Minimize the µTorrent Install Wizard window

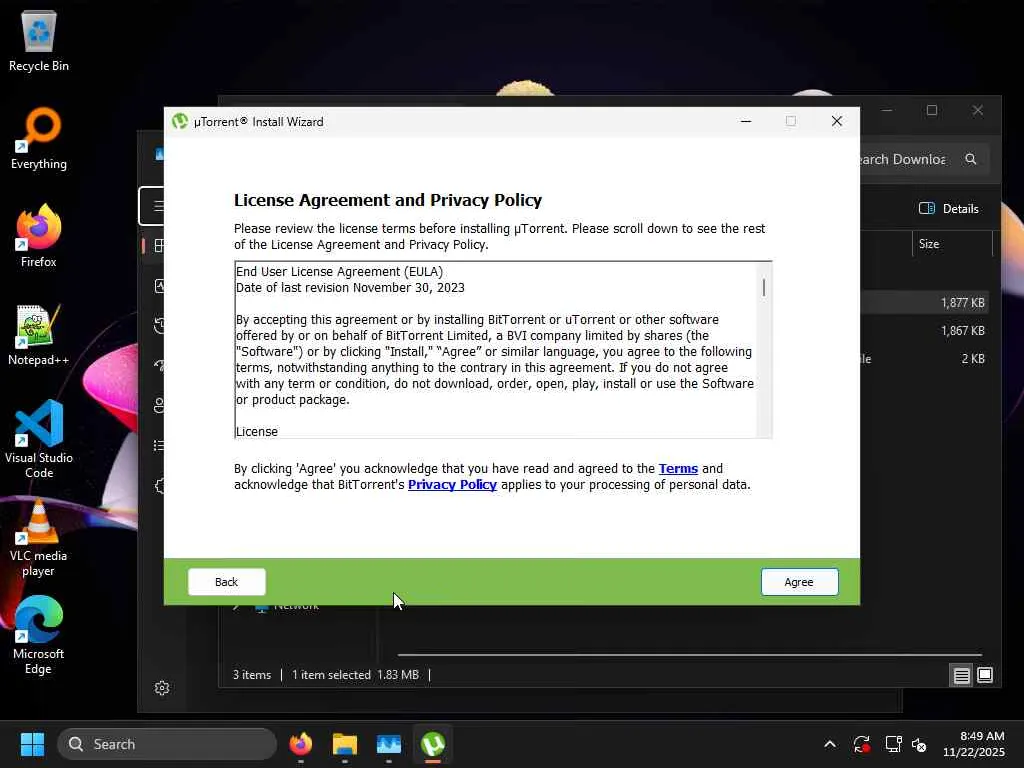coord(746,121)
